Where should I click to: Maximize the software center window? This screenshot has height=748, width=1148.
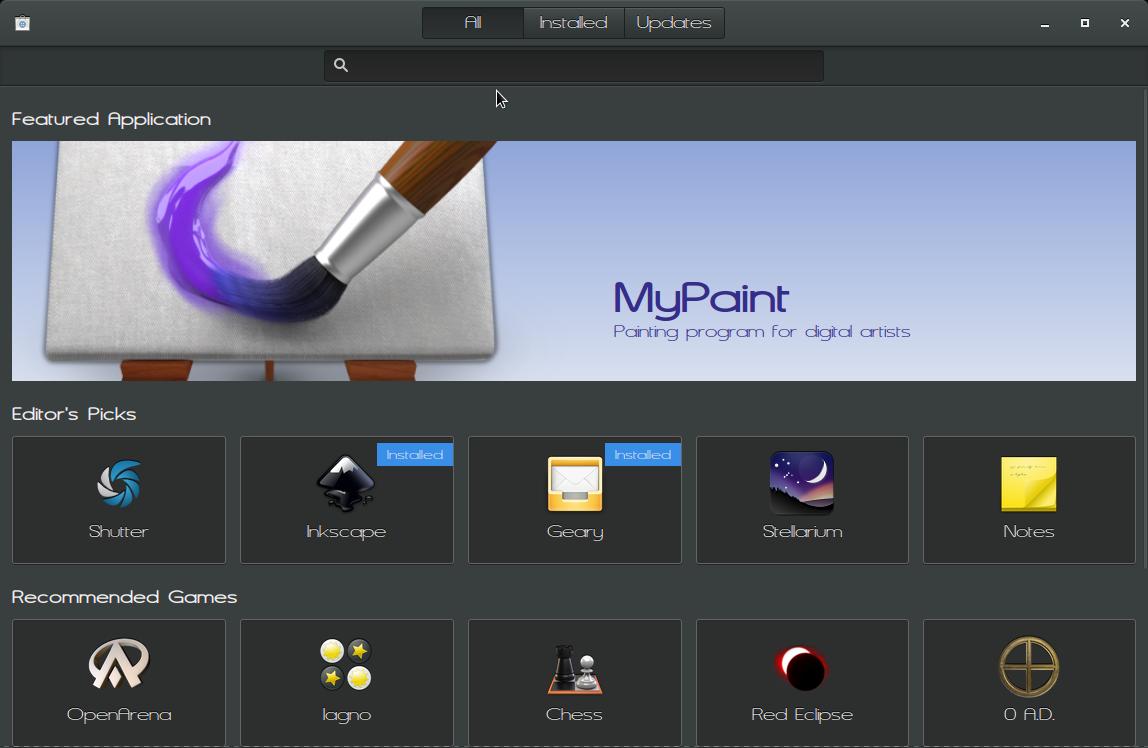pos(1085,23)
